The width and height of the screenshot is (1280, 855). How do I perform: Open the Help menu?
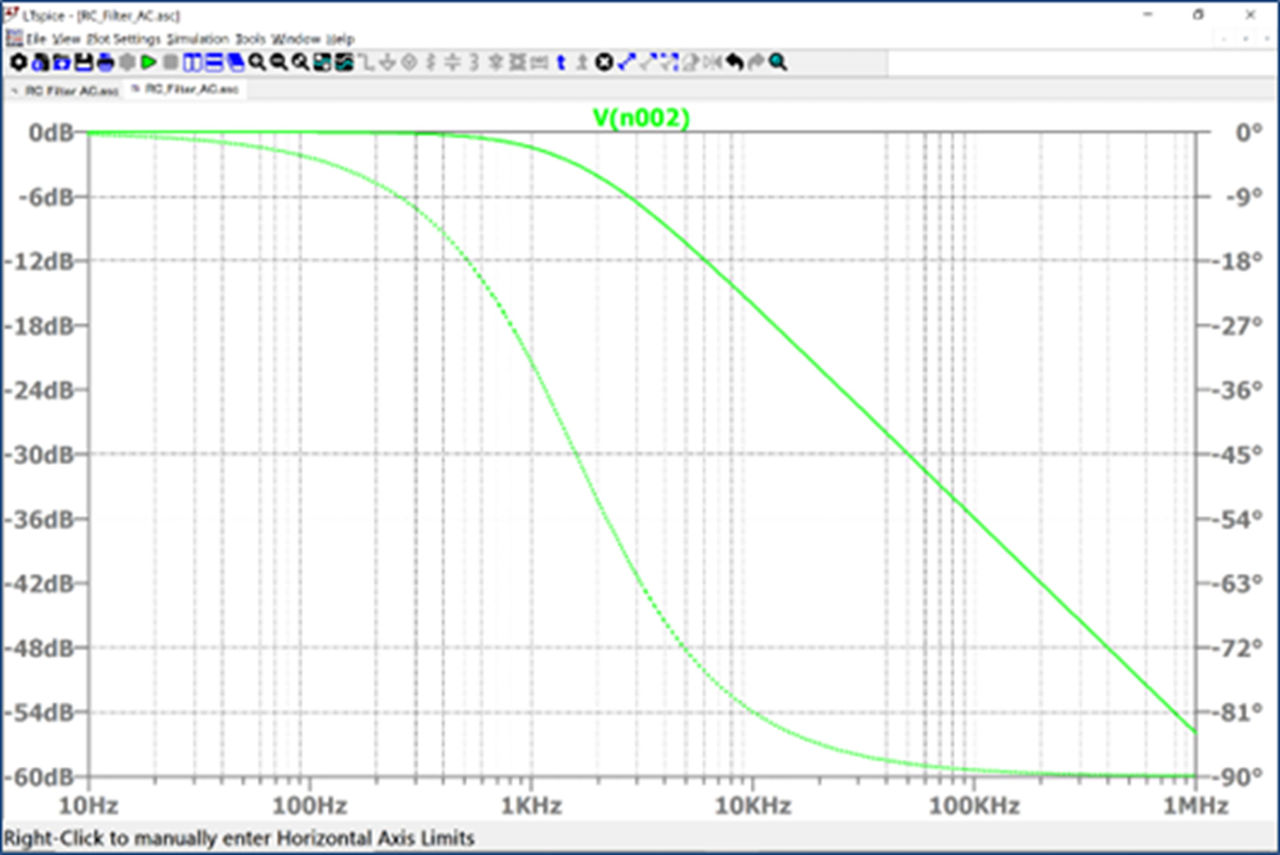(x=341, y=38)
